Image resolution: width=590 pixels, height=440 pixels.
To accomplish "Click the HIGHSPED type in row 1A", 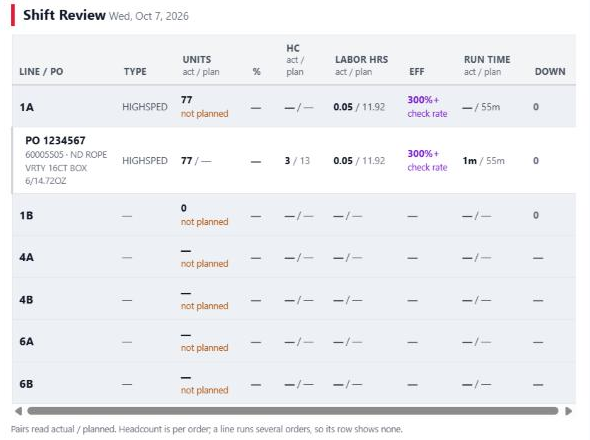I will click(145, 107).
